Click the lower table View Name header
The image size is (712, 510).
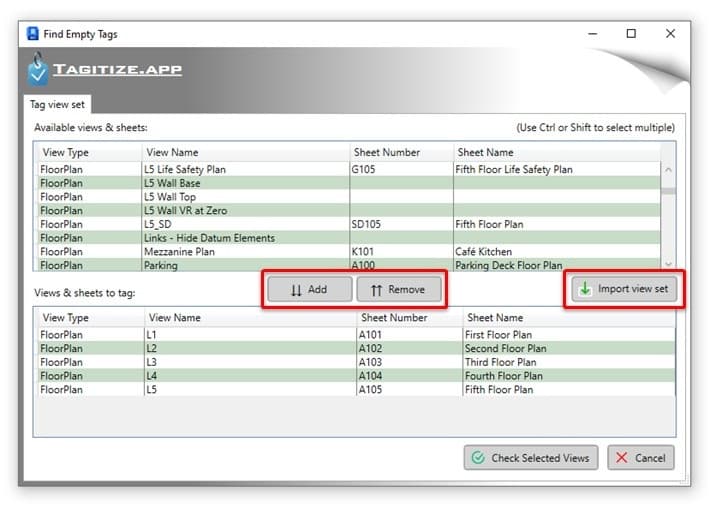click(250, 317)
